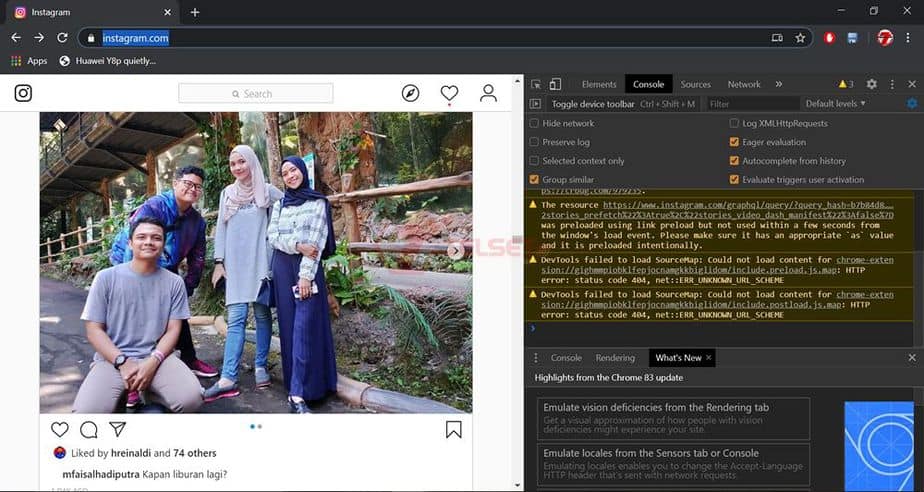Click the comment speech bubble icon
This screenshot has height=492, width=924.
(x=89, y=429)
